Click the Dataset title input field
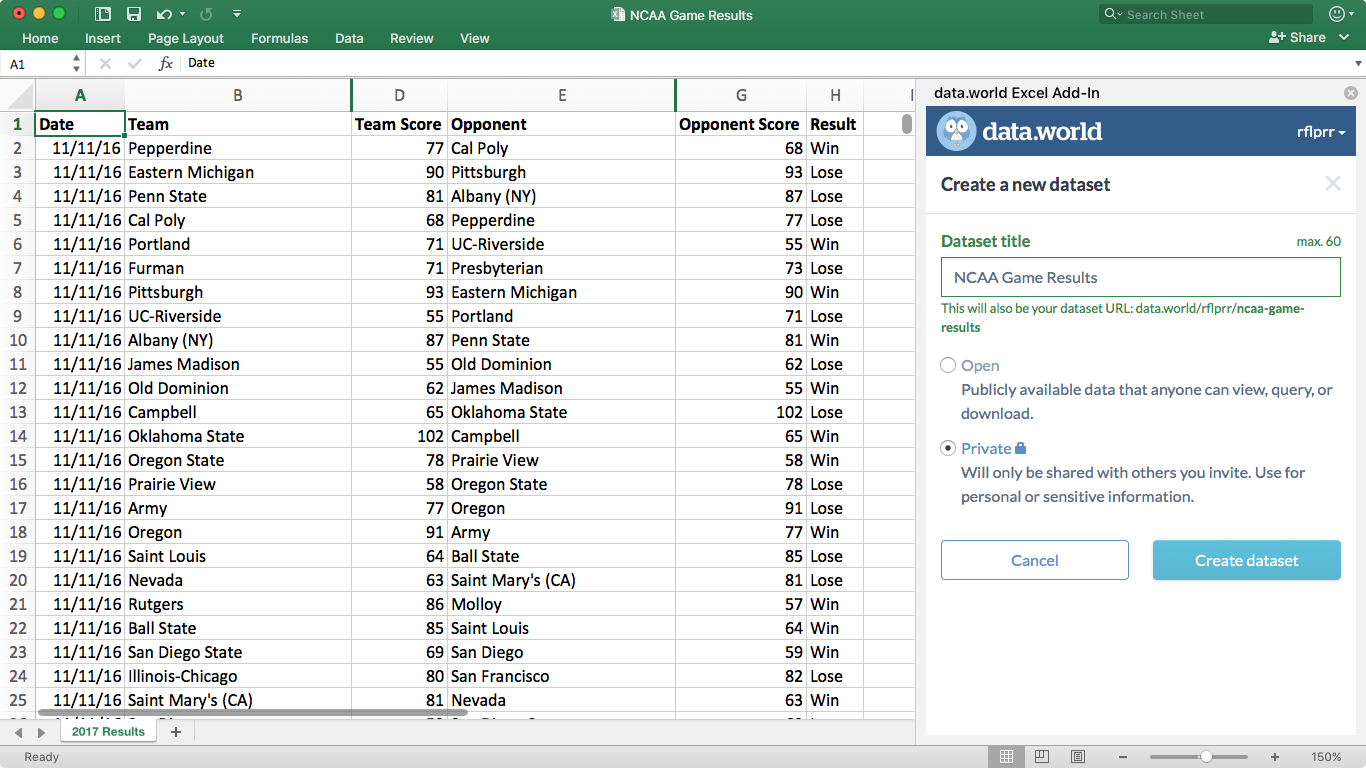 (1140, 277)
